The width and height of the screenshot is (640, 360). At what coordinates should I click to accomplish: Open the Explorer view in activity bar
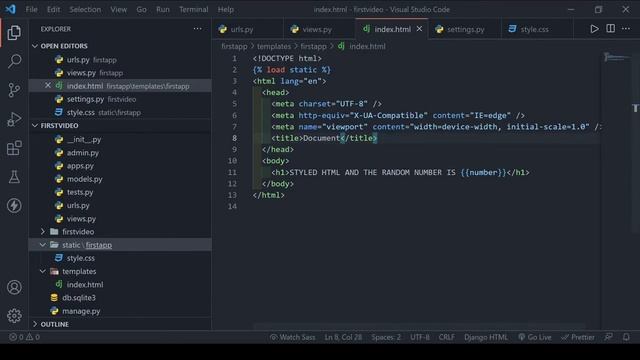pos(14,33)
